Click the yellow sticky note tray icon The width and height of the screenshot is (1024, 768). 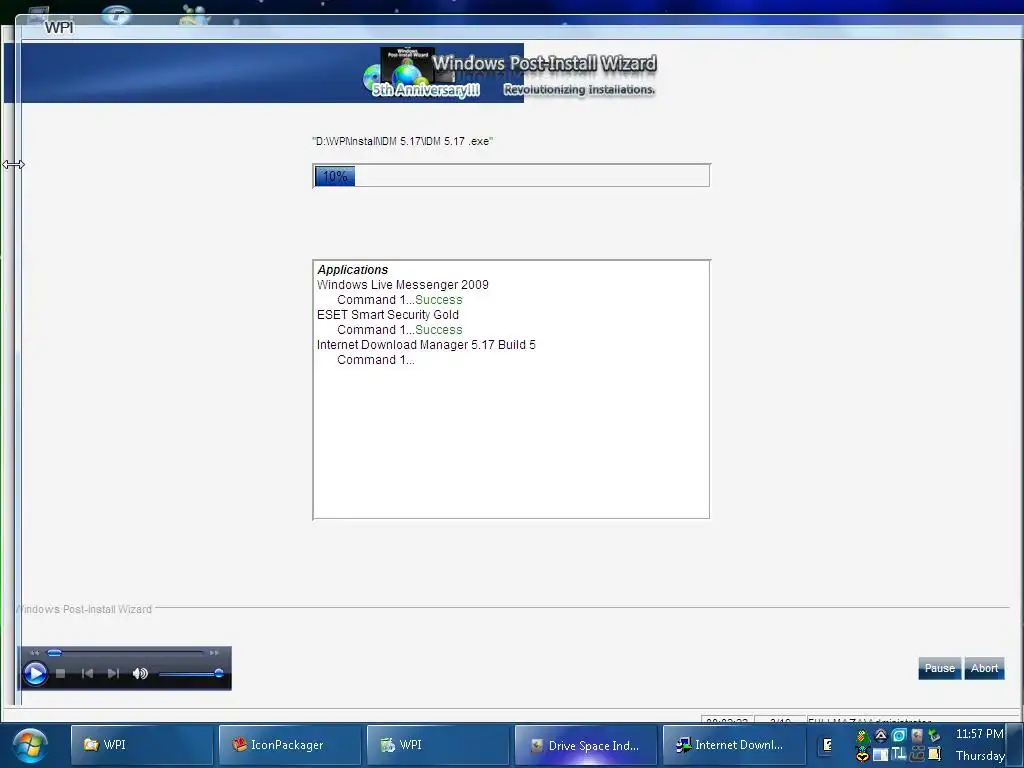click(x=935, y=755)
